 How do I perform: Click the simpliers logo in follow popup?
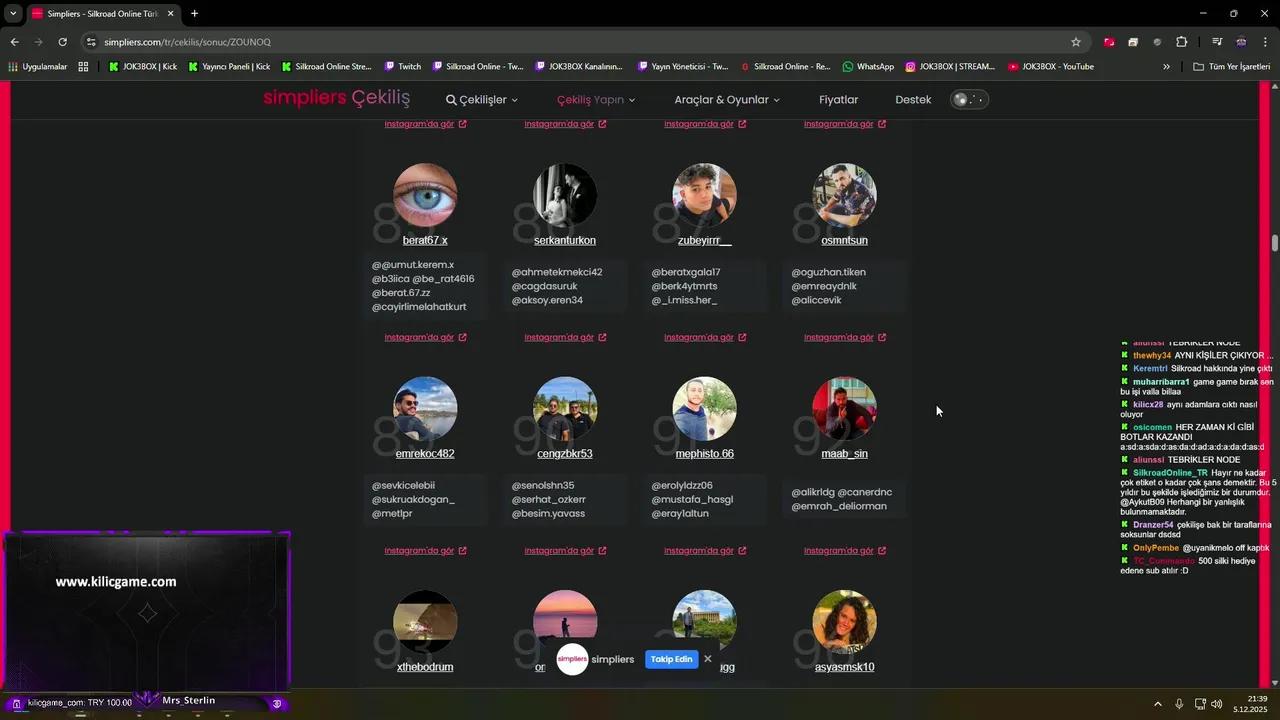572,659
